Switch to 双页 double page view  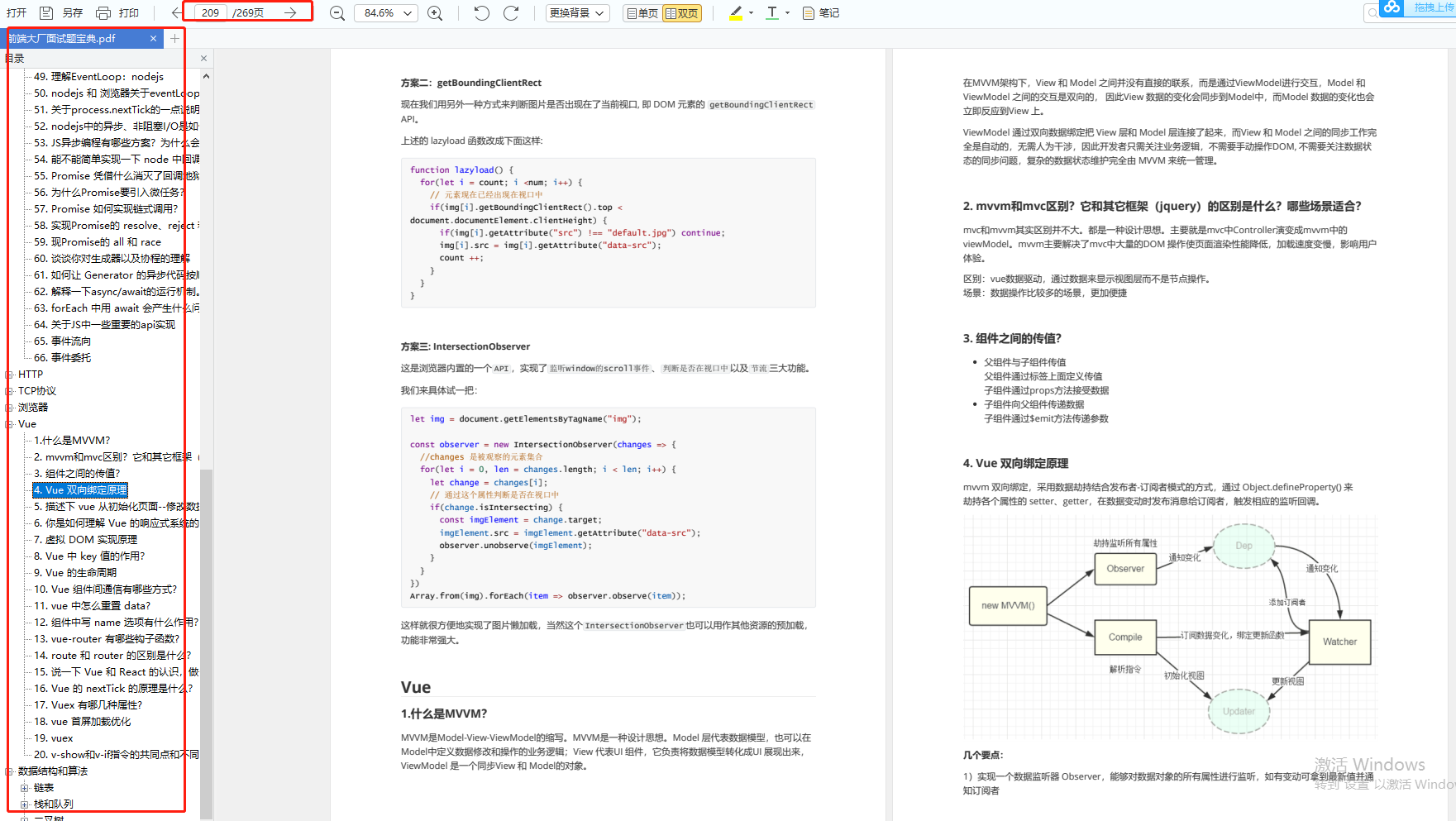682,13
